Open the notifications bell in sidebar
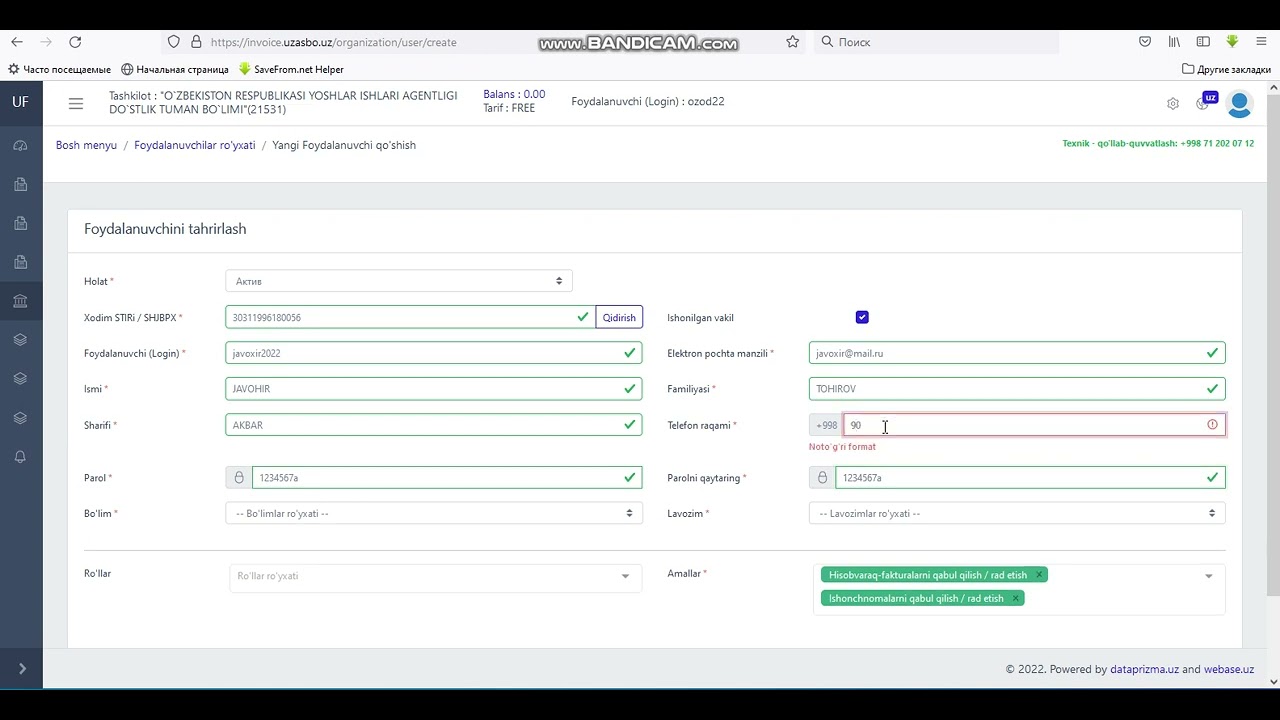Screen dimensions: 1280x720 coord(20,457)
